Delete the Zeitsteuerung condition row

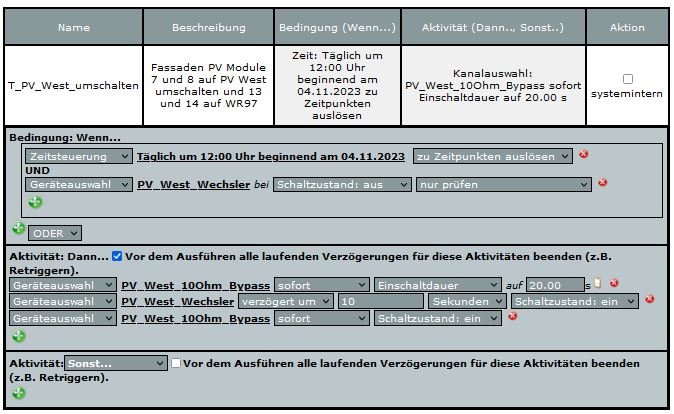[583, 156]
